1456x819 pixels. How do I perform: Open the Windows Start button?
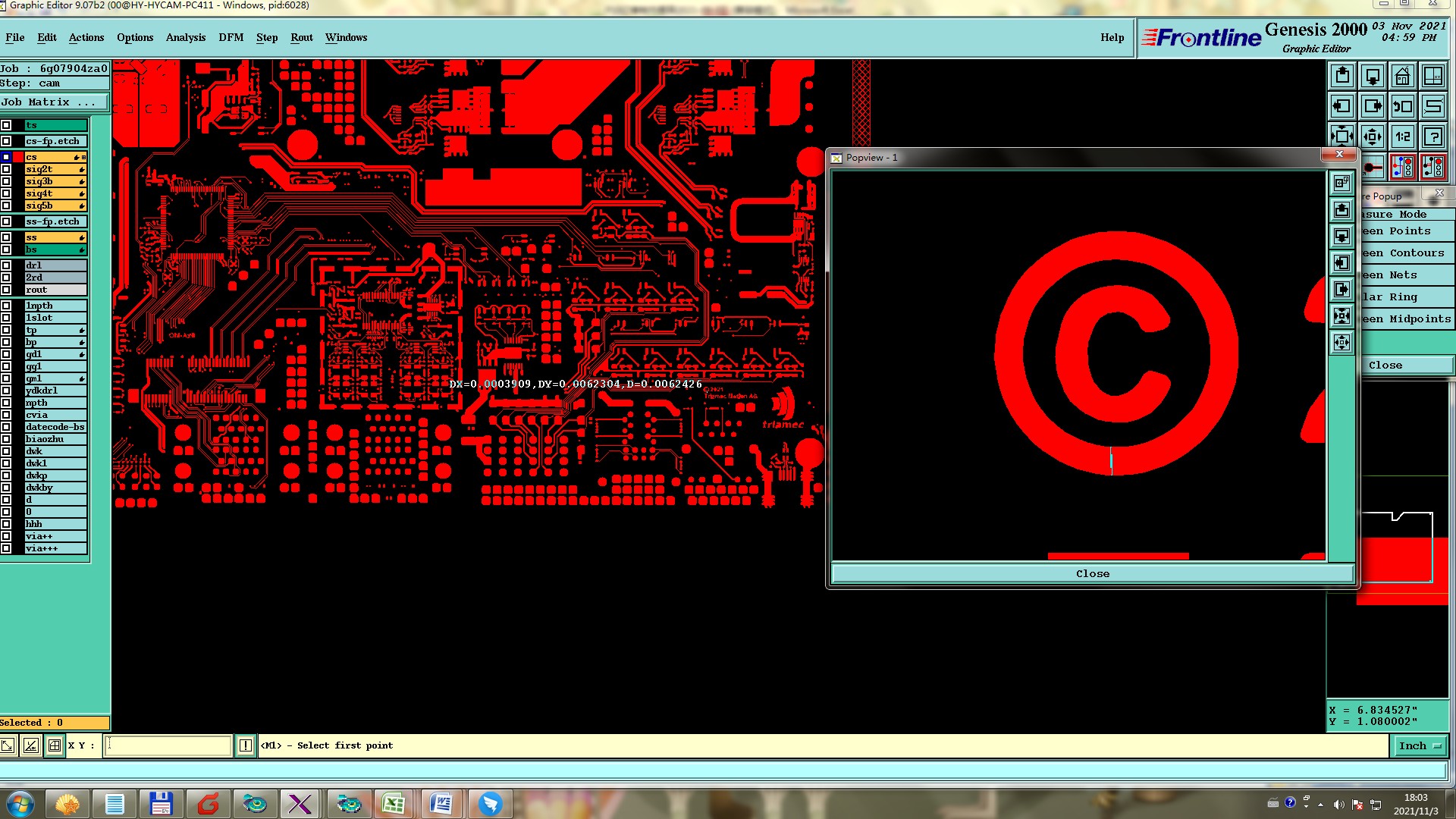pyautogui.click(x=20, y=804)
